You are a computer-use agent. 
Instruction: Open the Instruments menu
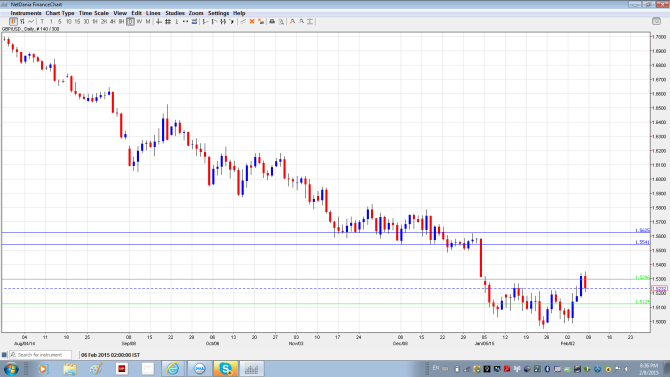pos(26,13)
